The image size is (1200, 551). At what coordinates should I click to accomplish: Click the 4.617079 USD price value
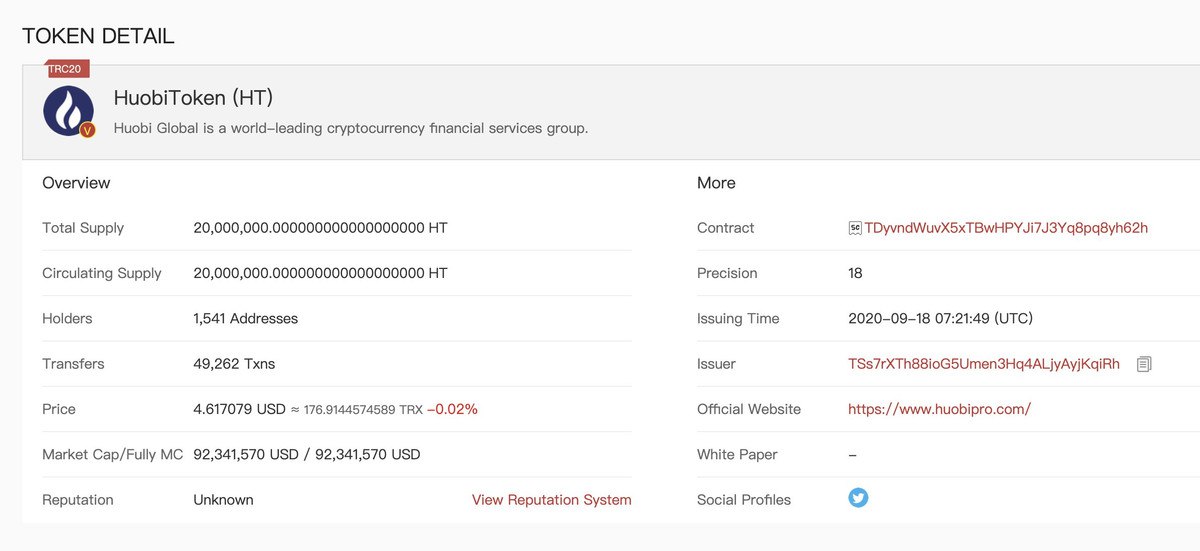[239, 409]
